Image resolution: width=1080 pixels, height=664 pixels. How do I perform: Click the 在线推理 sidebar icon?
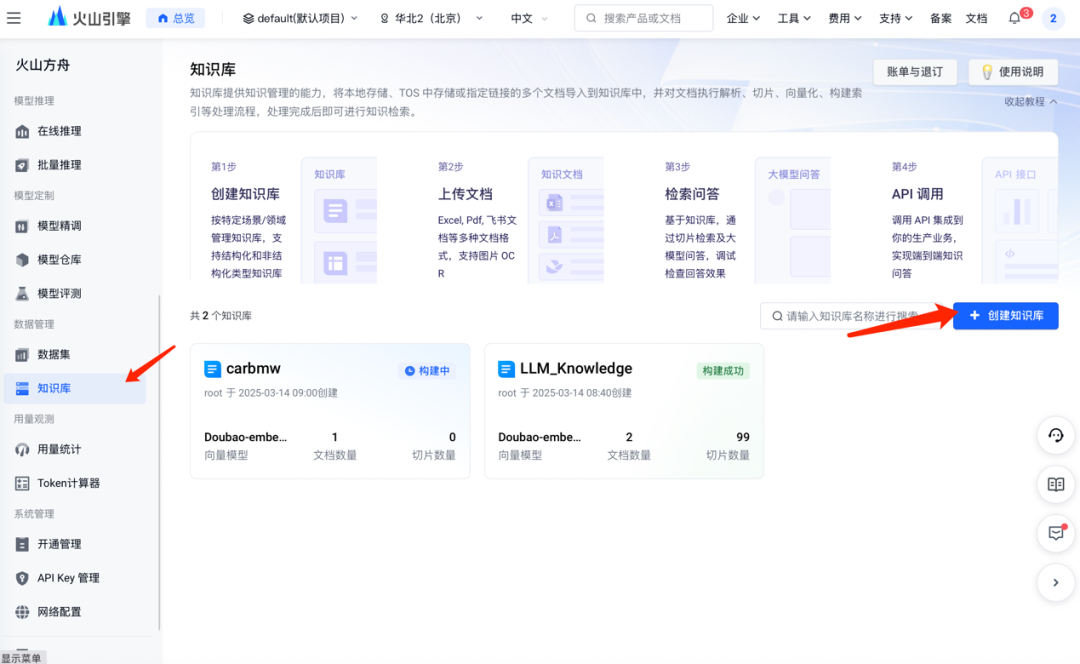coord(22,131)
